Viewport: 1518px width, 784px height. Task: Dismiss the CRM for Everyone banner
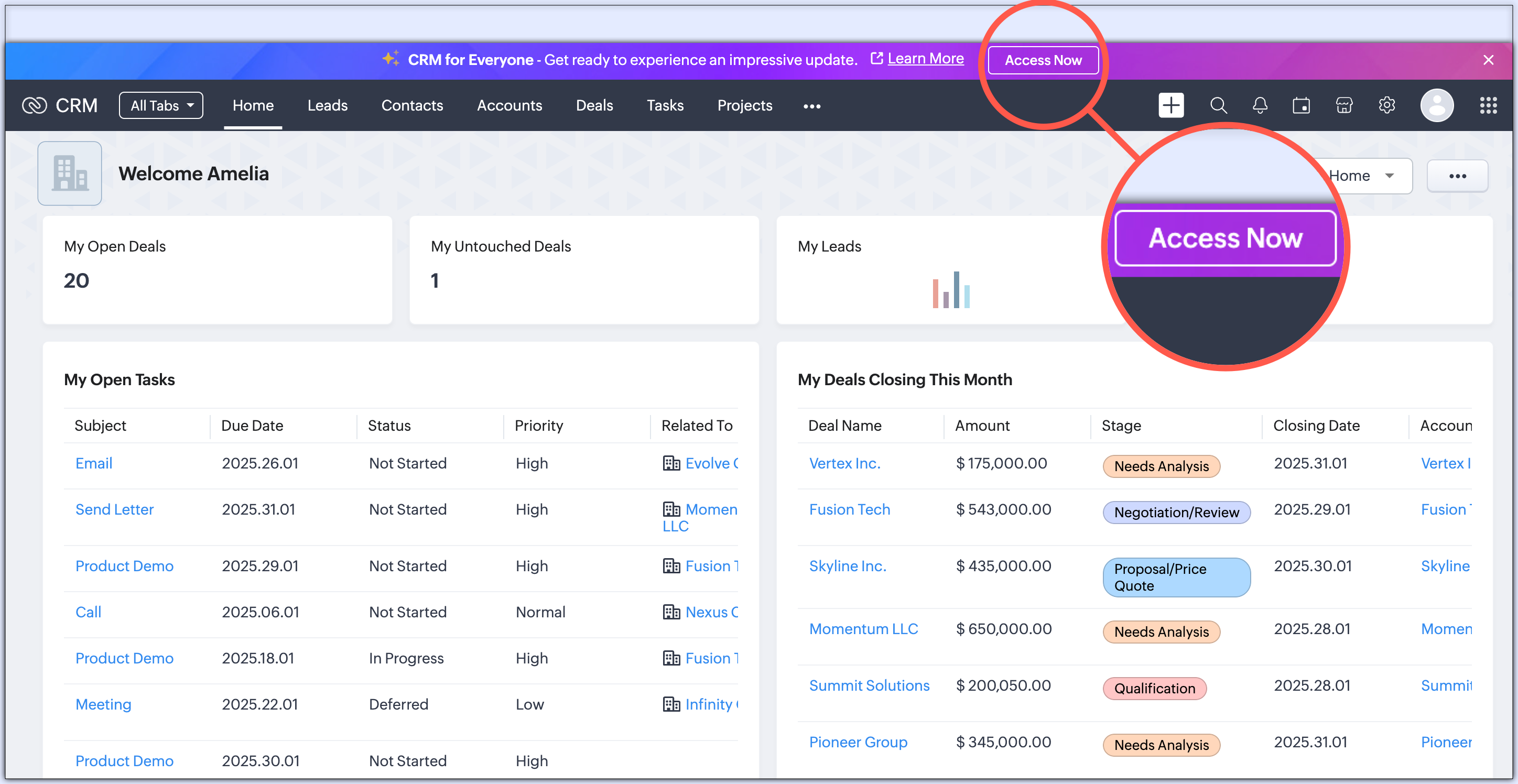tap(1488, 60)
